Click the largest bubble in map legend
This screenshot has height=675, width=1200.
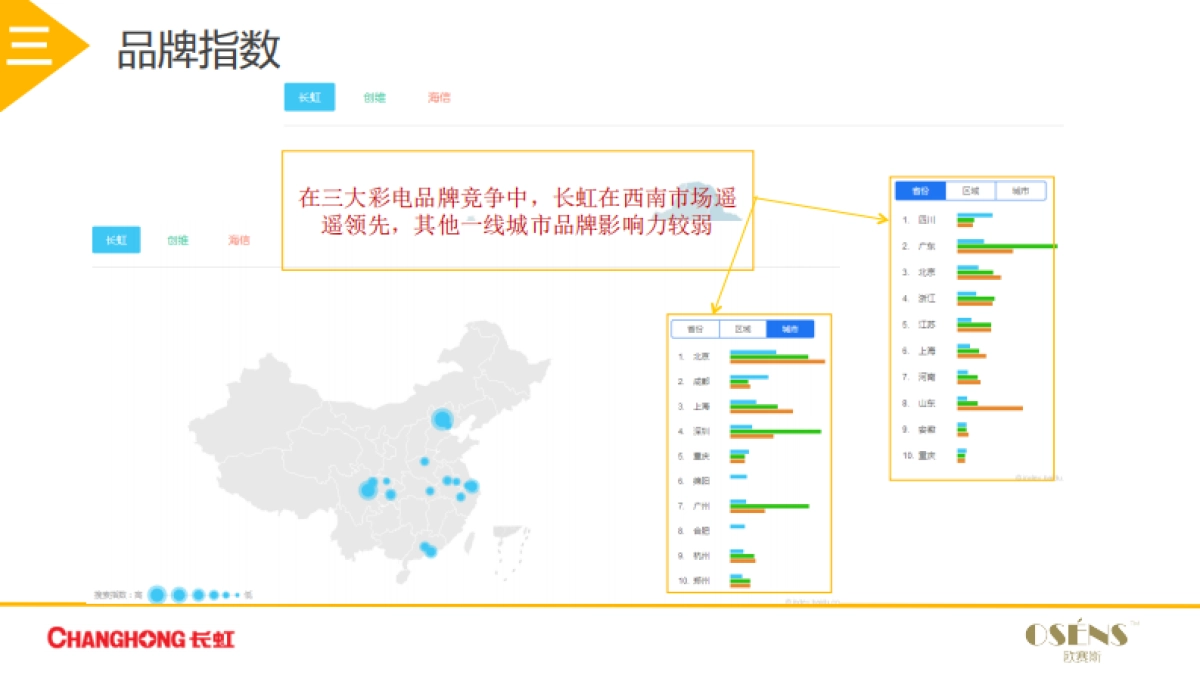tap(157, 595)
